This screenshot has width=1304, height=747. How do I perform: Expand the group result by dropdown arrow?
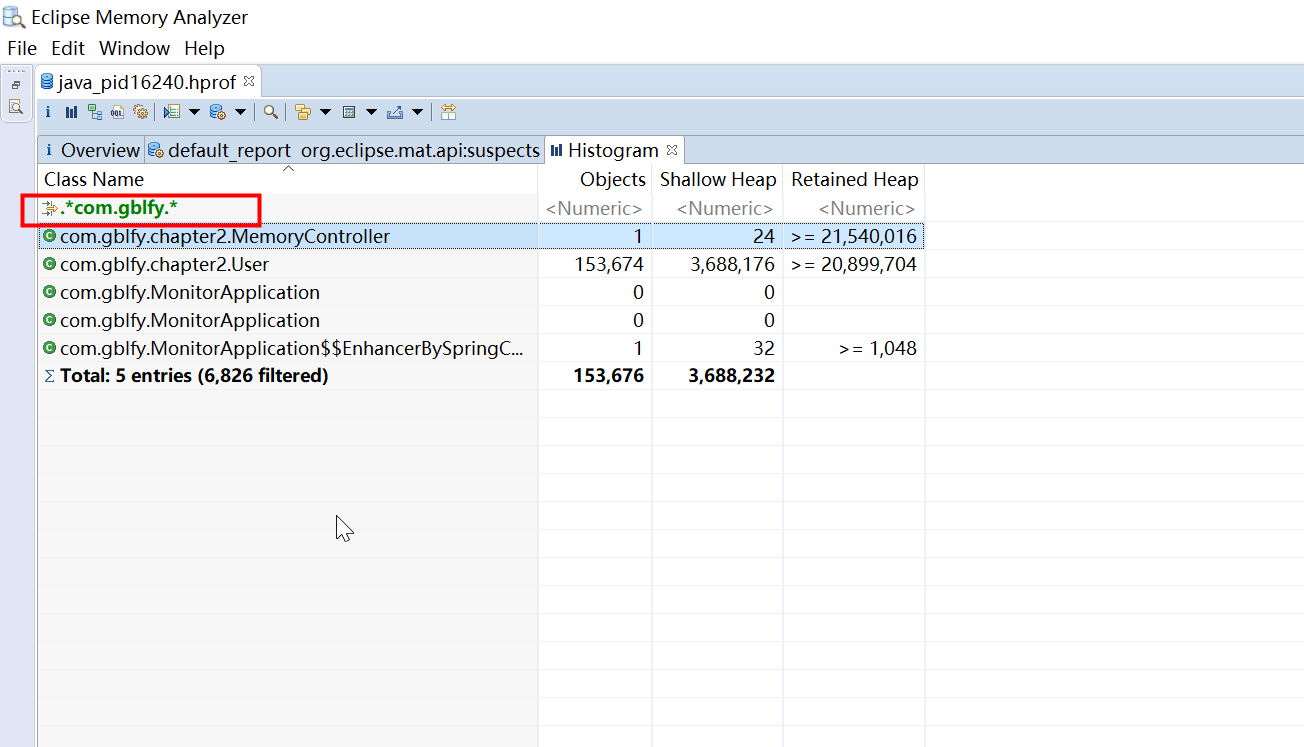(325, 112)
